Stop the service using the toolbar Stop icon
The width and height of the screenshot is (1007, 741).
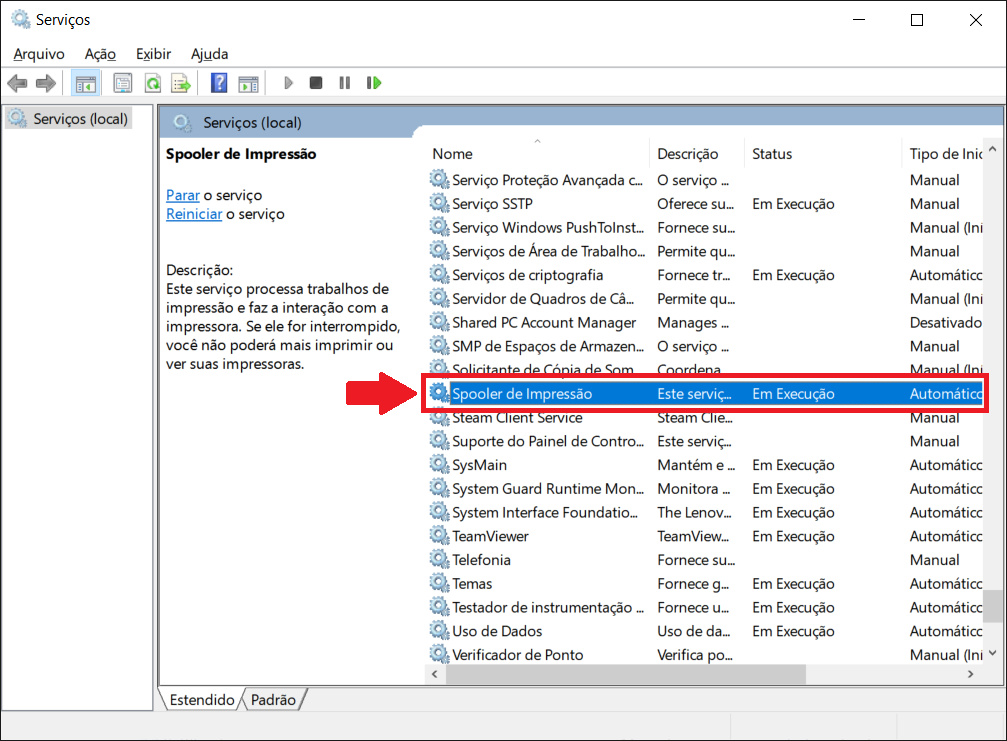(316, 83)
